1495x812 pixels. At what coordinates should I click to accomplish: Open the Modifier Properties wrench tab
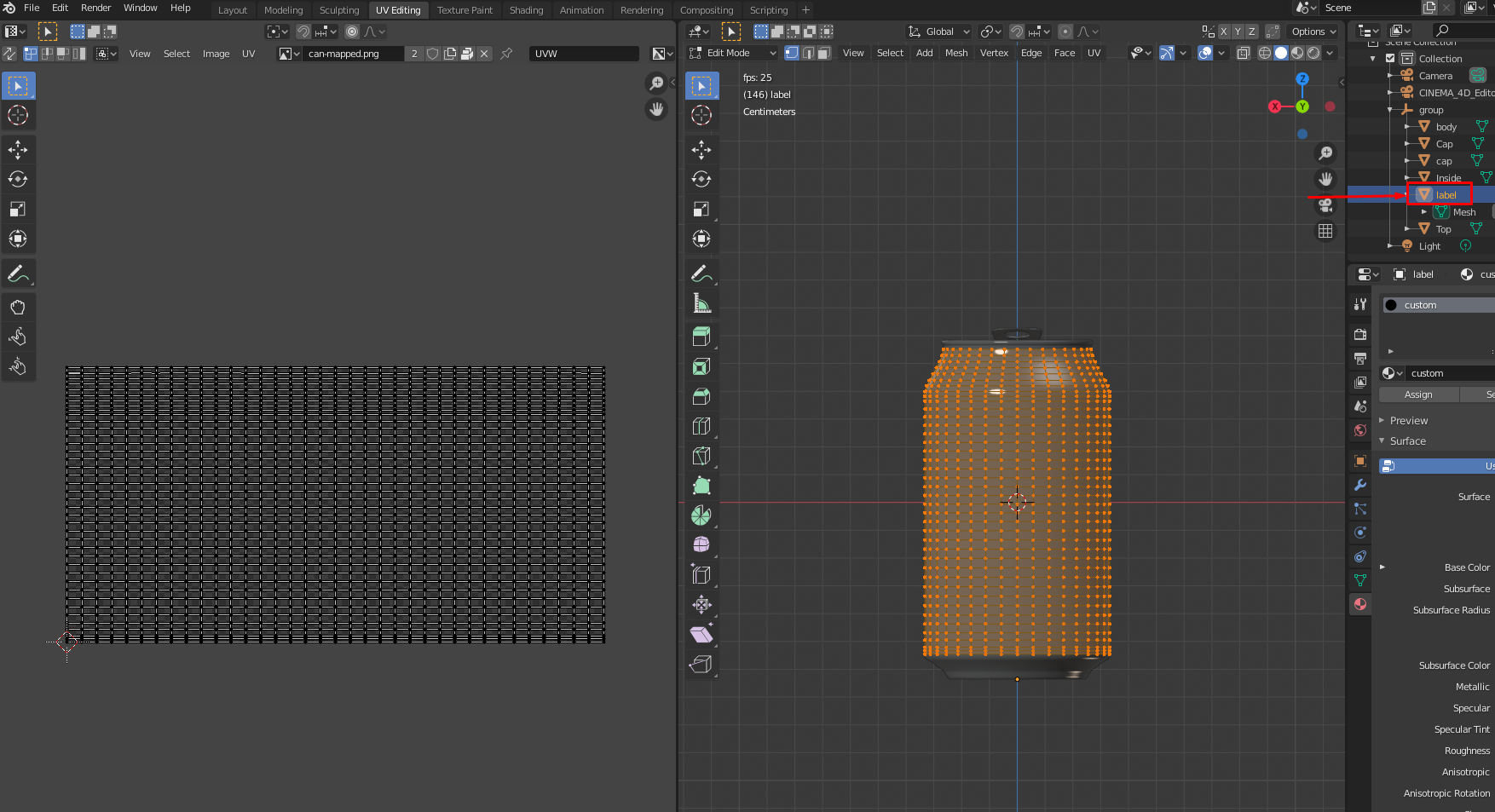pyautogui.click(x=1360, y=485)
